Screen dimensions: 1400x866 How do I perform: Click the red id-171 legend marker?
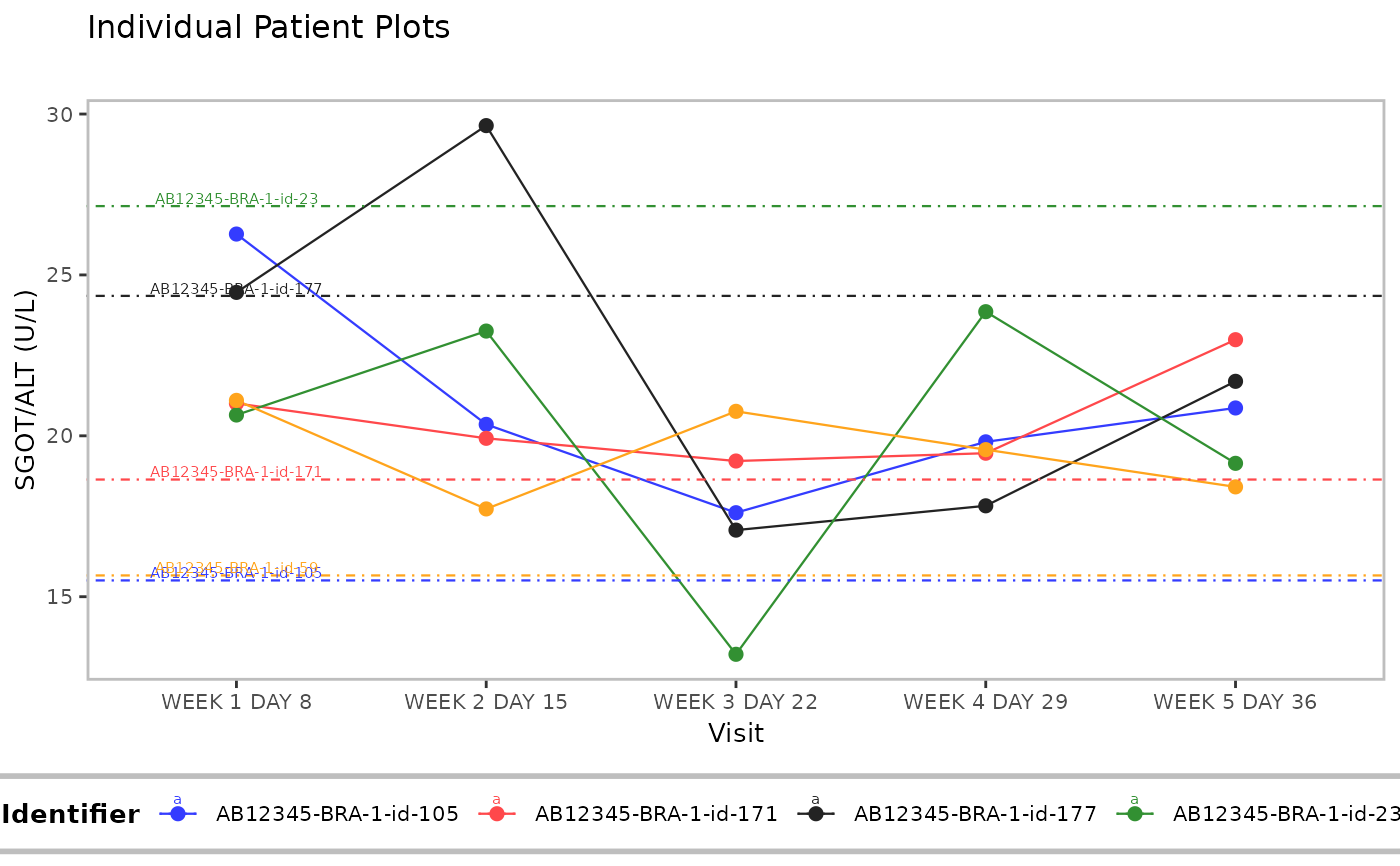tap(497, 814)
